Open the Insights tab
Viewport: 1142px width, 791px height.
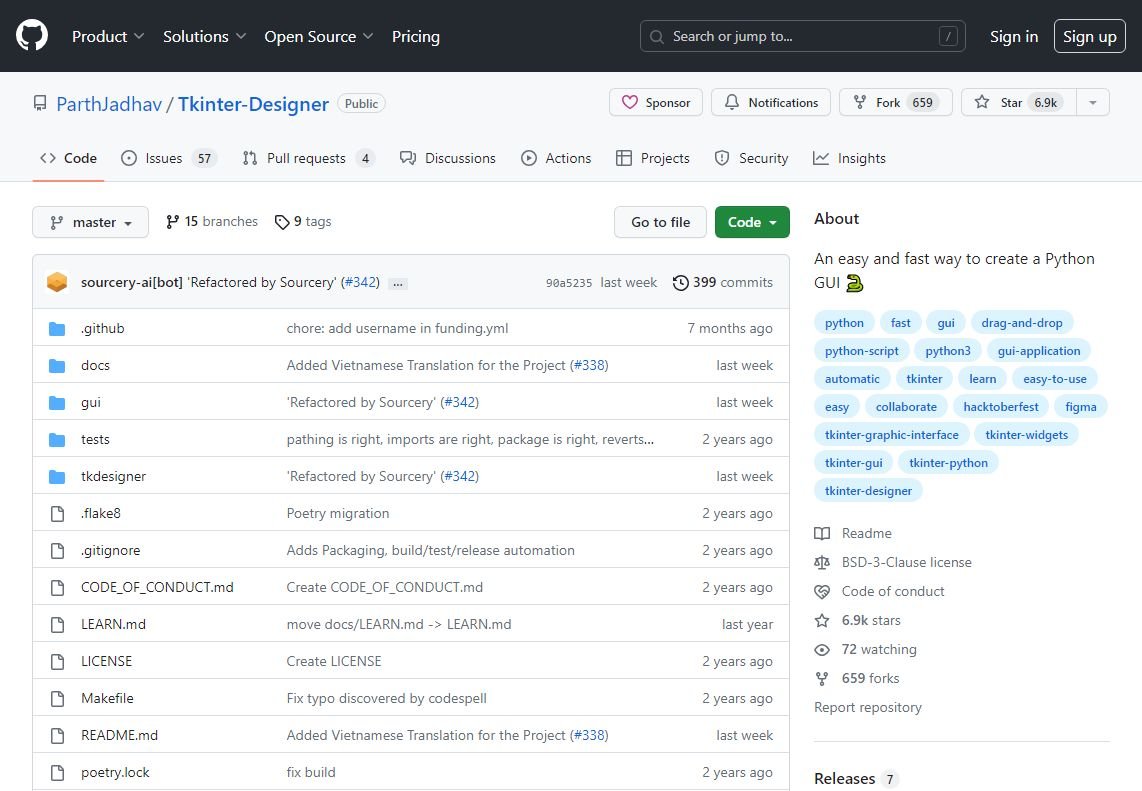[x=849, y=158]
